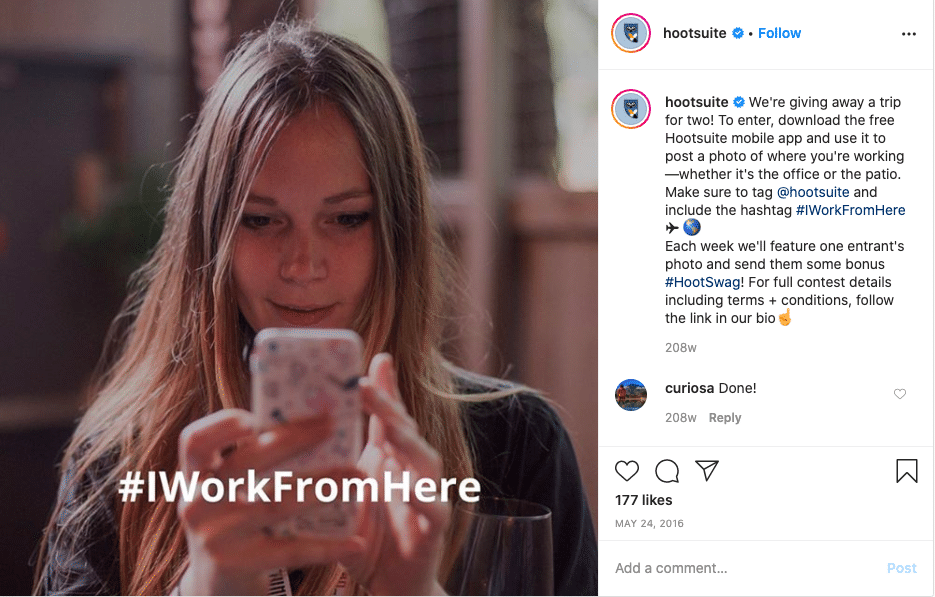Open the @hootsuite mention in the caption

(813, 192)
